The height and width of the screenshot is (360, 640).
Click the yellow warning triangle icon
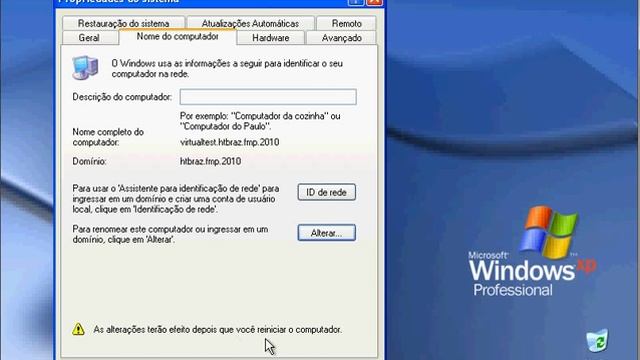78,329
